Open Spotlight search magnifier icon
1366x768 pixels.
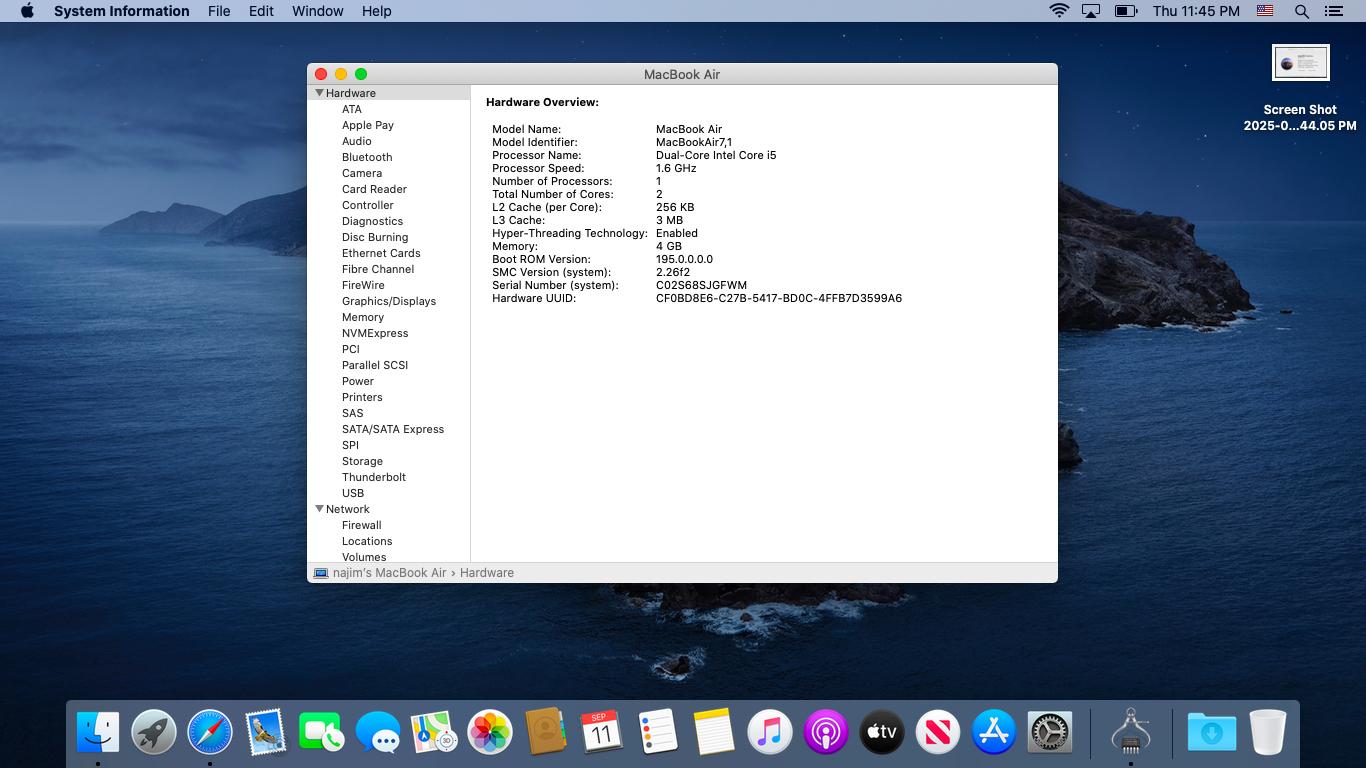[x=1301, y=11]
